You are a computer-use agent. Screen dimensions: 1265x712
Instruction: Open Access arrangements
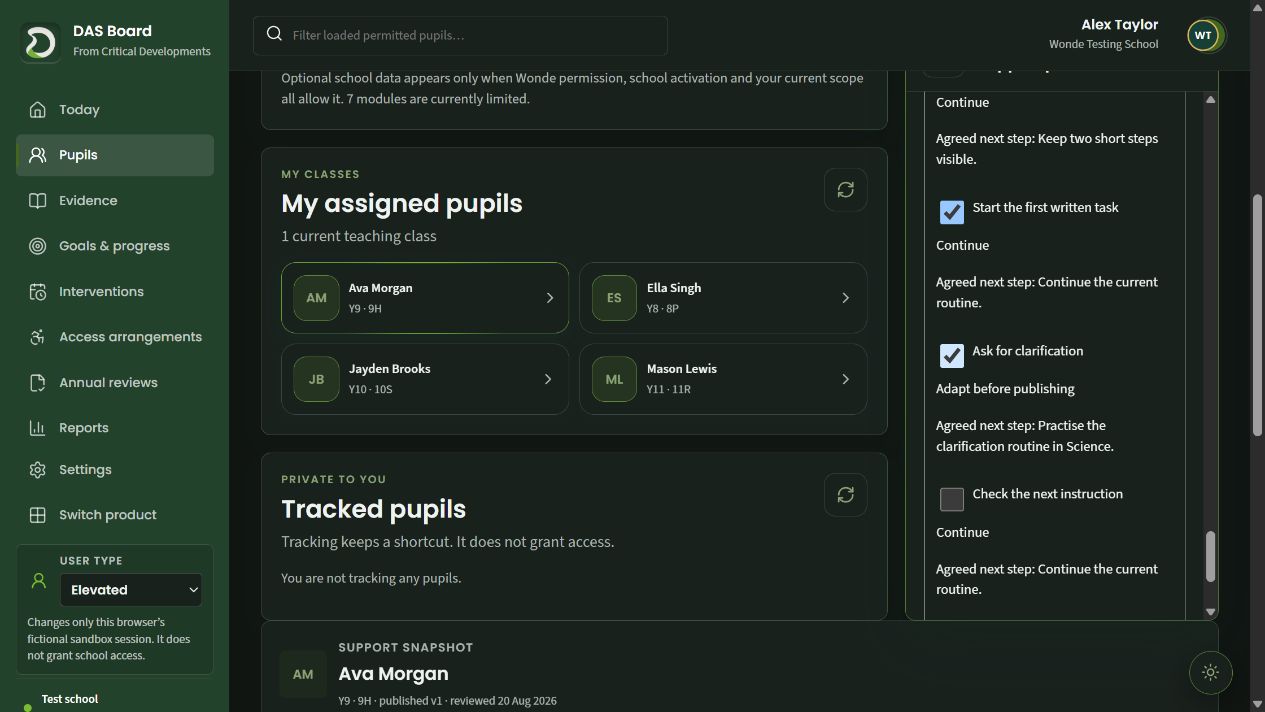tap(115, 337)
